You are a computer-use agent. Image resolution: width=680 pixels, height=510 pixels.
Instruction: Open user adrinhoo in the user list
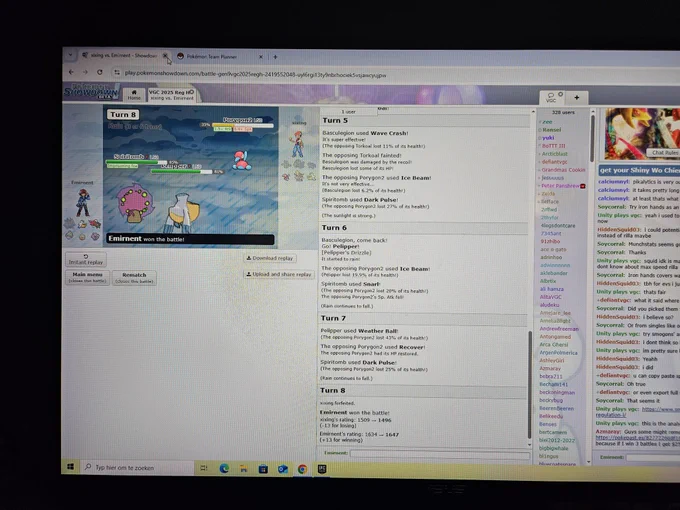click(x=551, y=257)
